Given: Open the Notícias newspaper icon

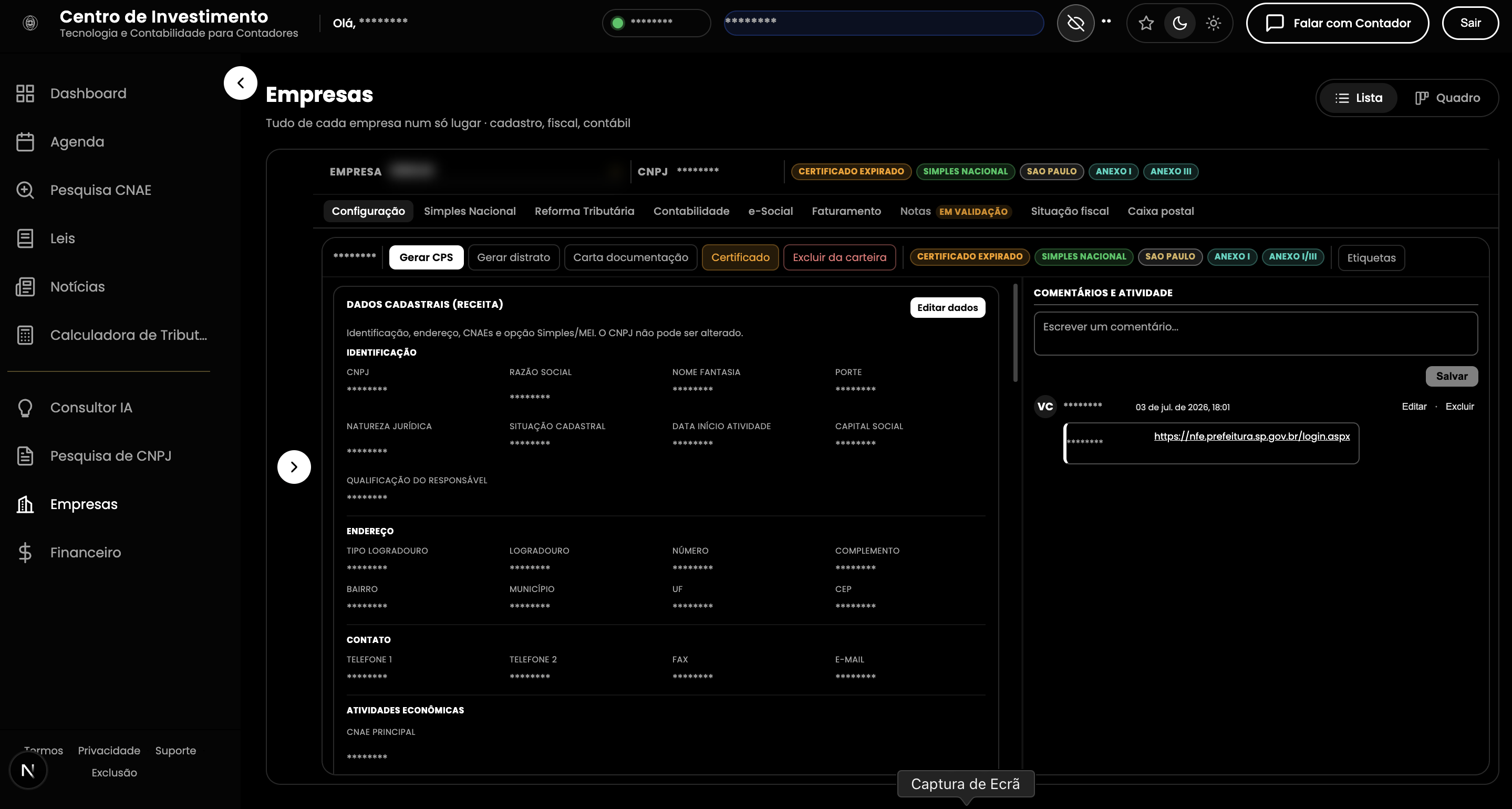Looking at the screenshot, I should 25,286.
